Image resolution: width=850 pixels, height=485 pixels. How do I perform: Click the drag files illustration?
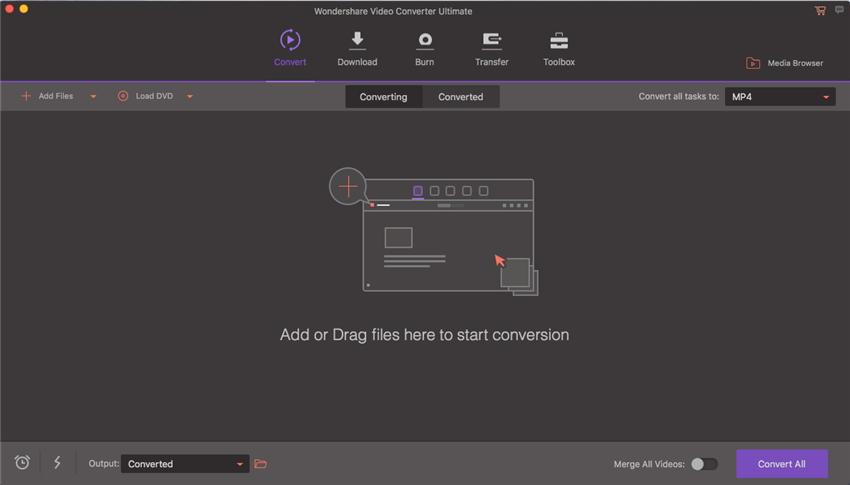pos(434,232)
